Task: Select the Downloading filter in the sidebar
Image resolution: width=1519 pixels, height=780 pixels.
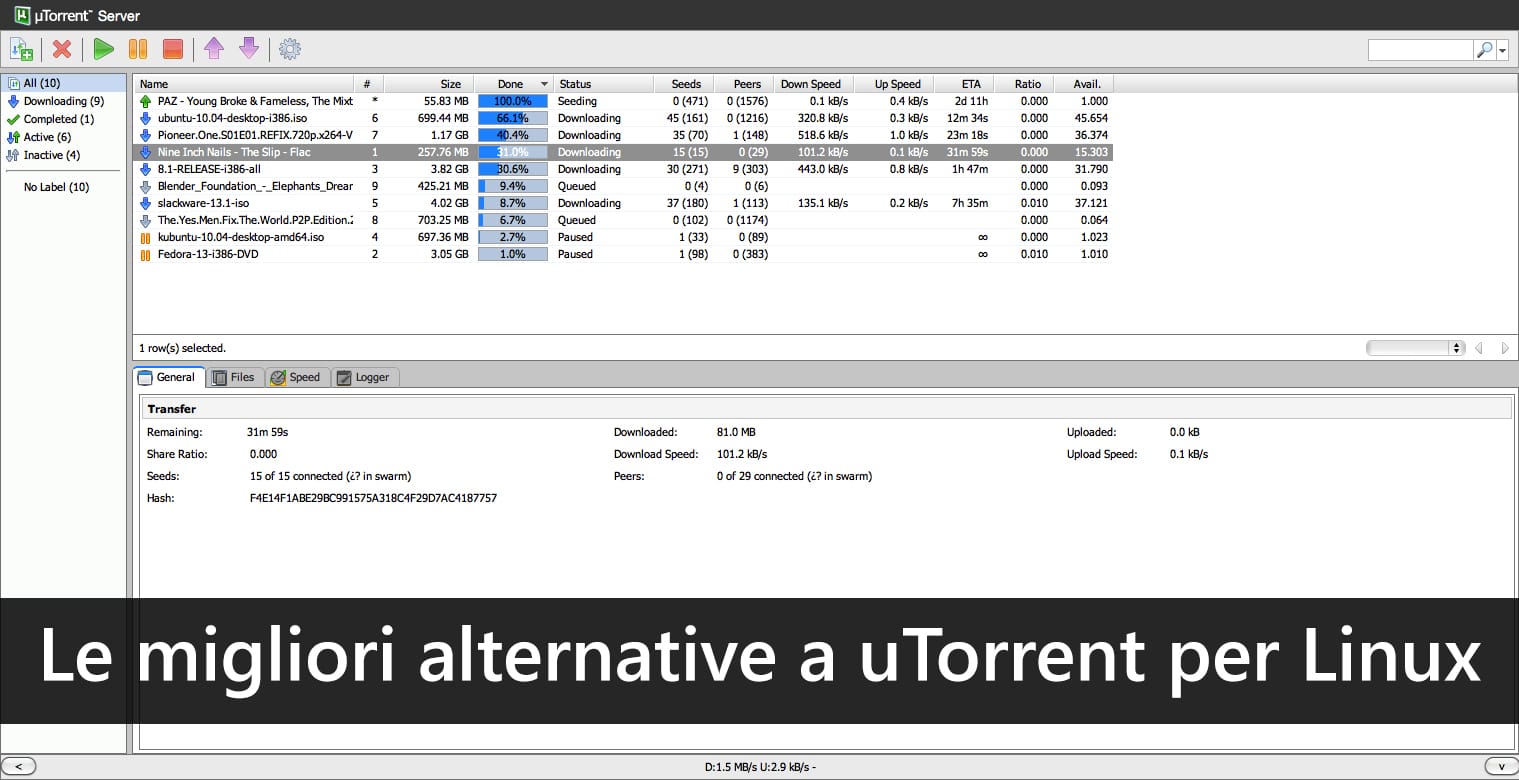Action: pos(56,100)
